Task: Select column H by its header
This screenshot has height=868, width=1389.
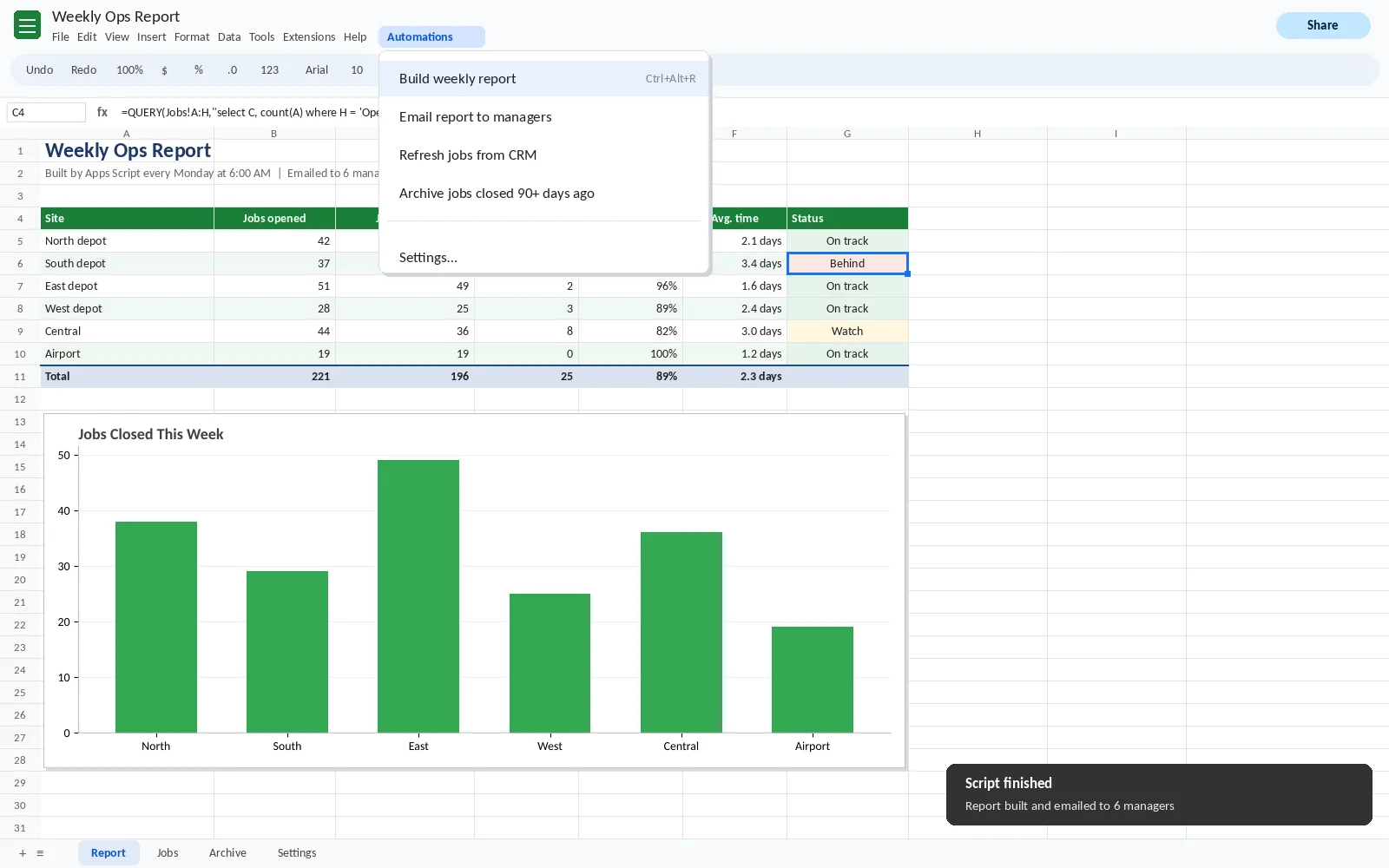Action: [x=978, y=134]
